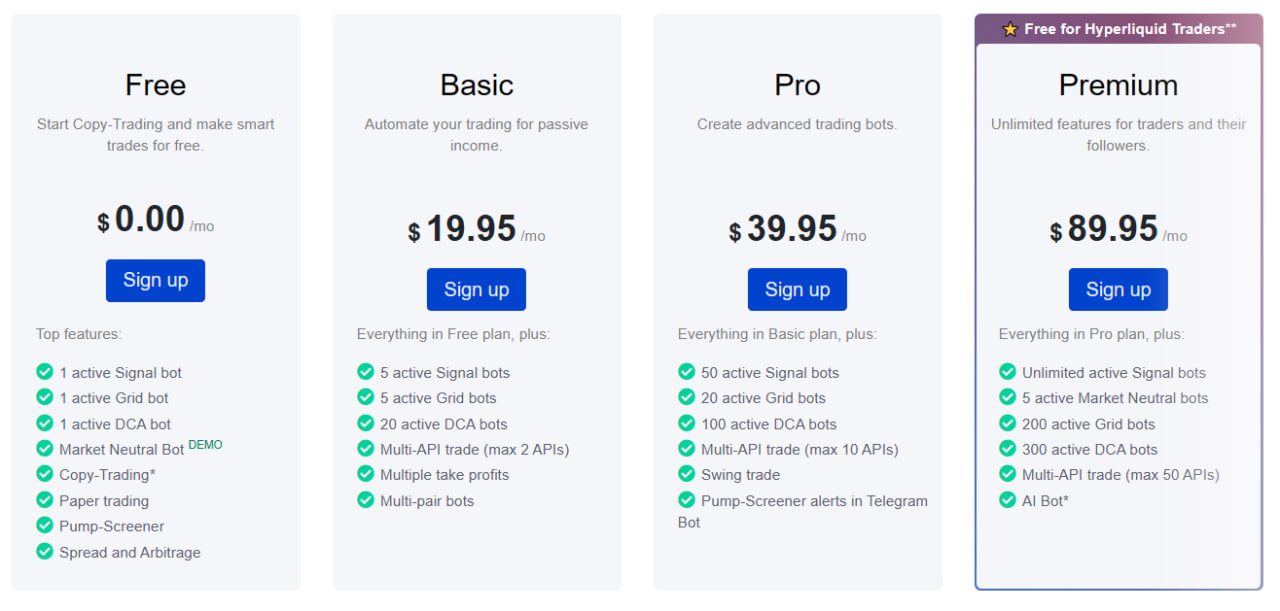This screenshot has width=1280, height=611.
Task: Click the checkmark for 100 active DCA bots
Action: [x=686, y=423]
